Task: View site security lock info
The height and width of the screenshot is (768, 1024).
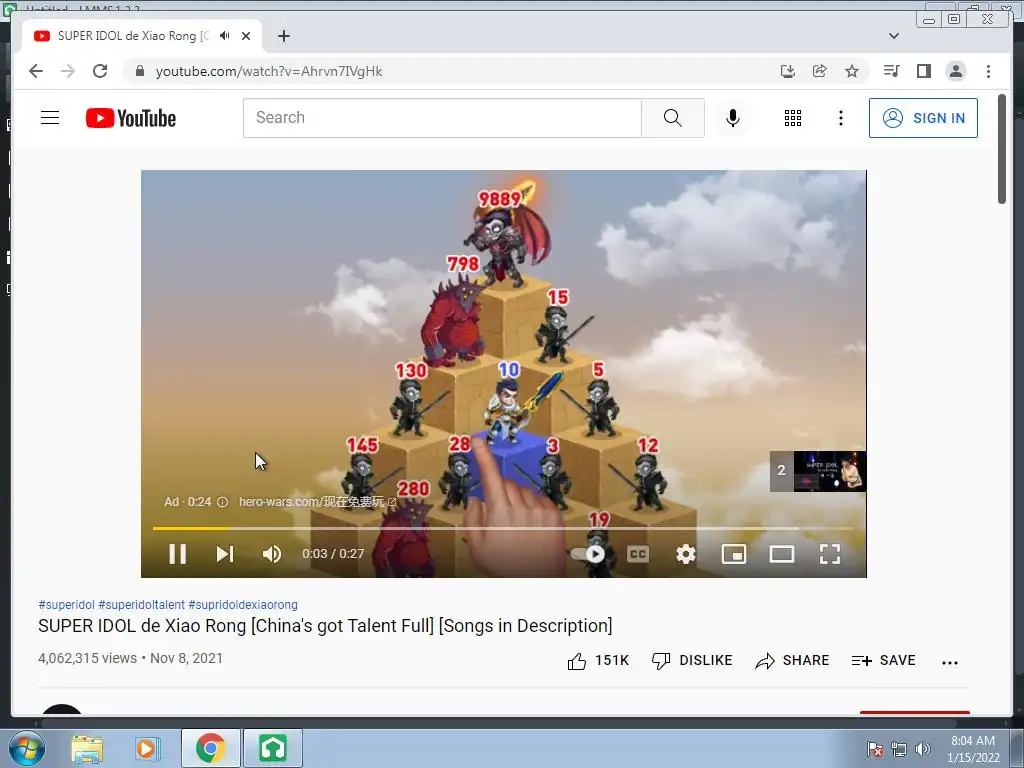Action: (139, 71)
